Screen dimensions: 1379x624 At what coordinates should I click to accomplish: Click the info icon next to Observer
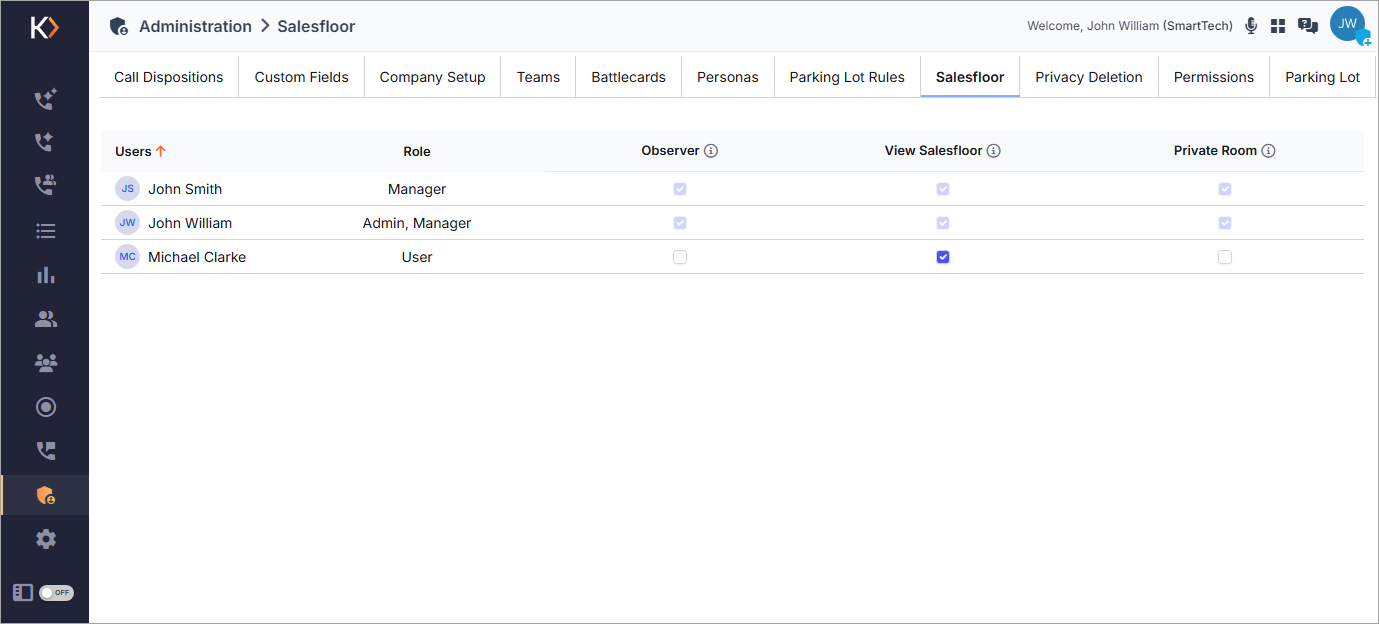tap(711, 151)
